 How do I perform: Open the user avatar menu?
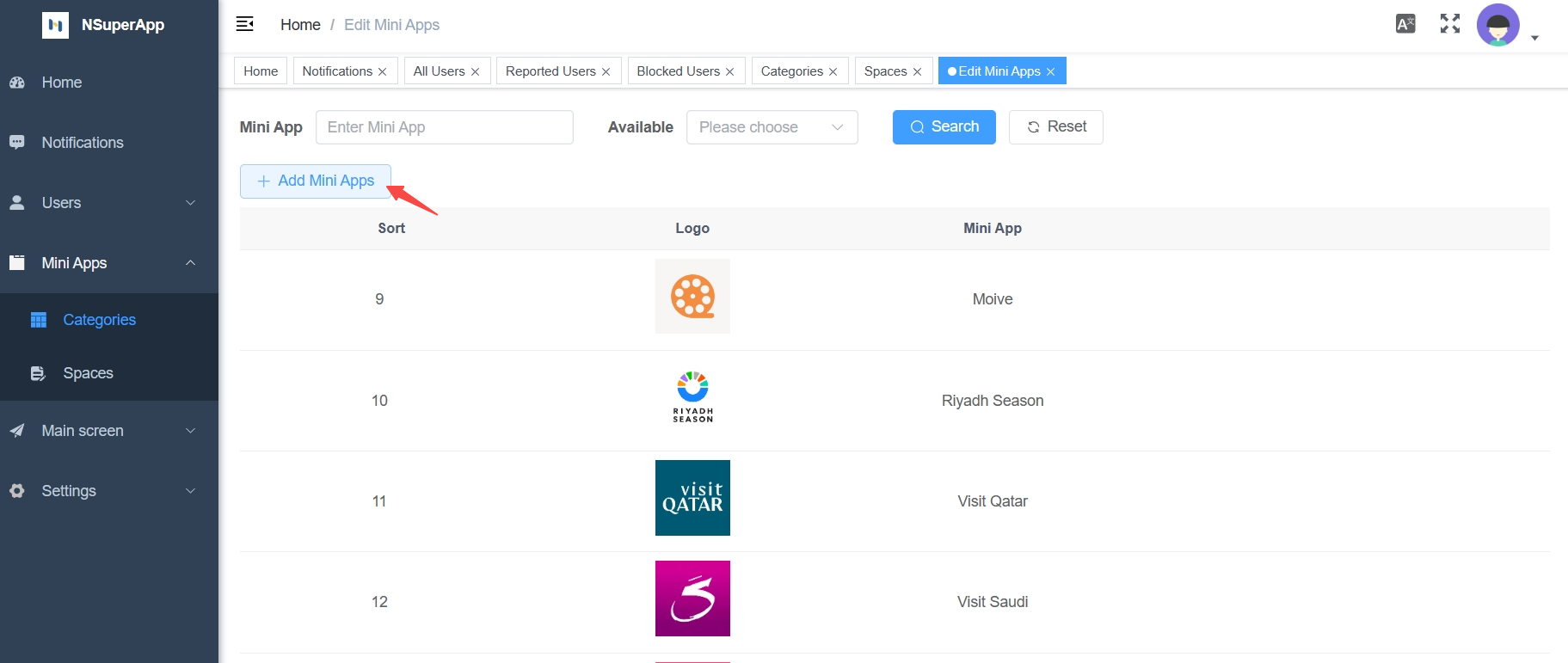(x=1498, y=26)
